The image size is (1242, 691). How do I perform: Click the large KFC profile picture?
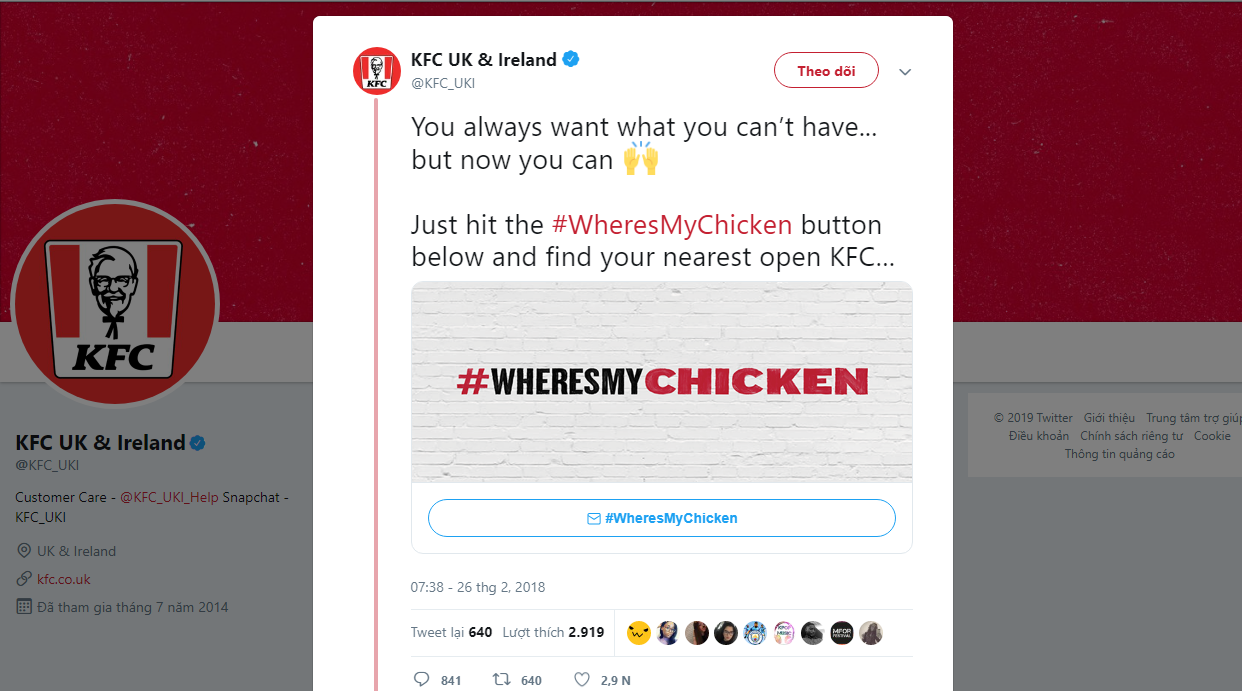coord(115,304)
